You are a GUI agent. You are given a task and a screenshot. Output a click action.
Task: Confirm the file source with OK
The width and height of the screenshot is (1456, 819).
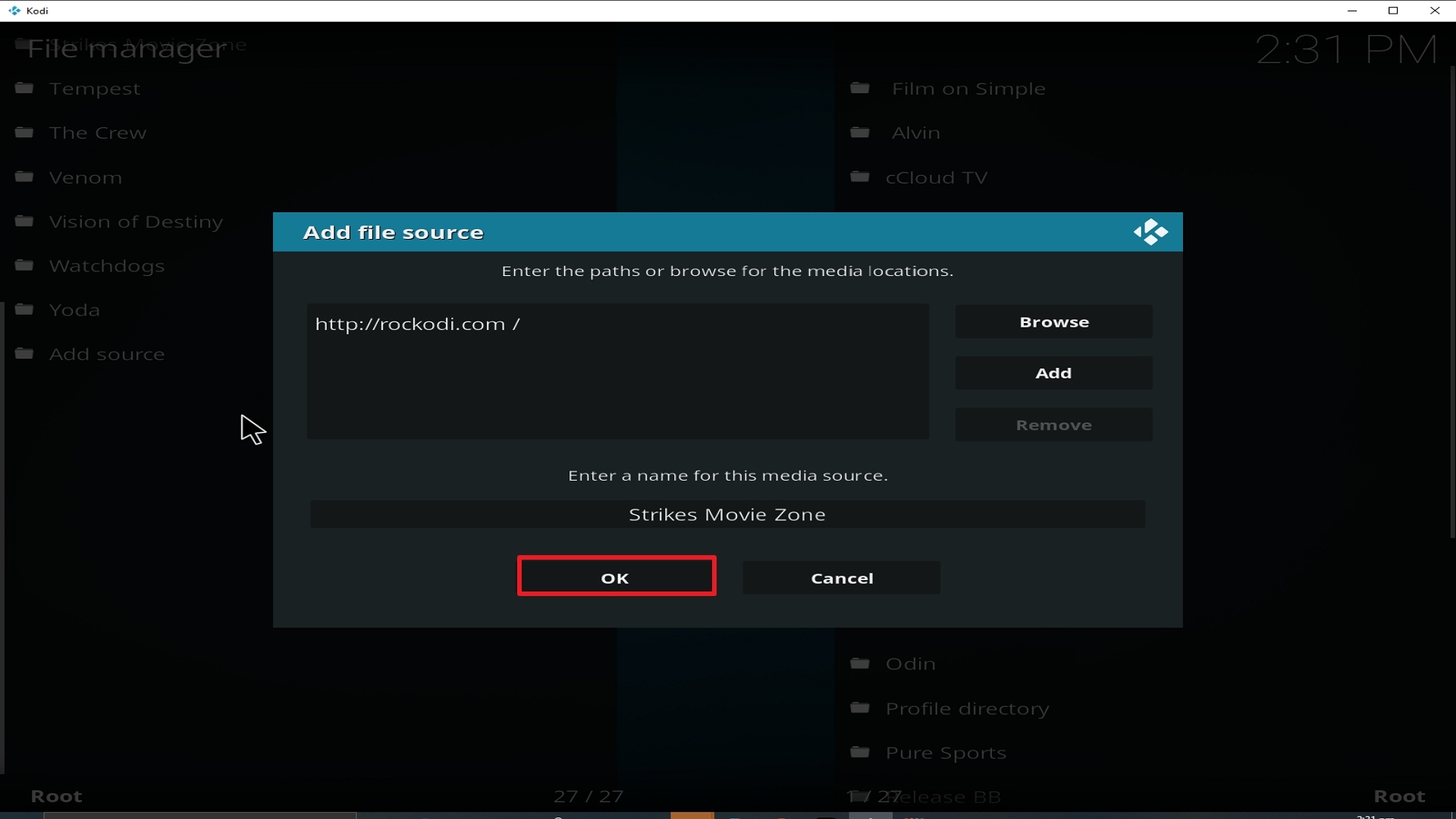(x=617, y=576)
